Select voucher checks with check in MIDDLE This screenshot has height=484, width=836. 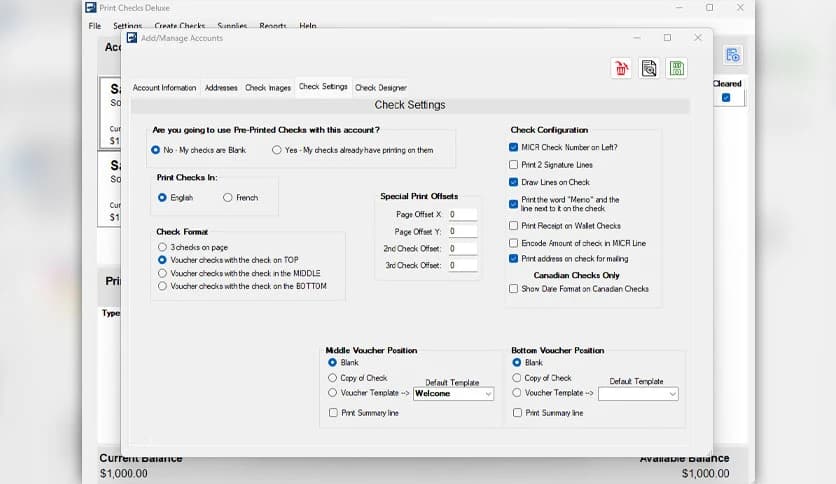239,273
